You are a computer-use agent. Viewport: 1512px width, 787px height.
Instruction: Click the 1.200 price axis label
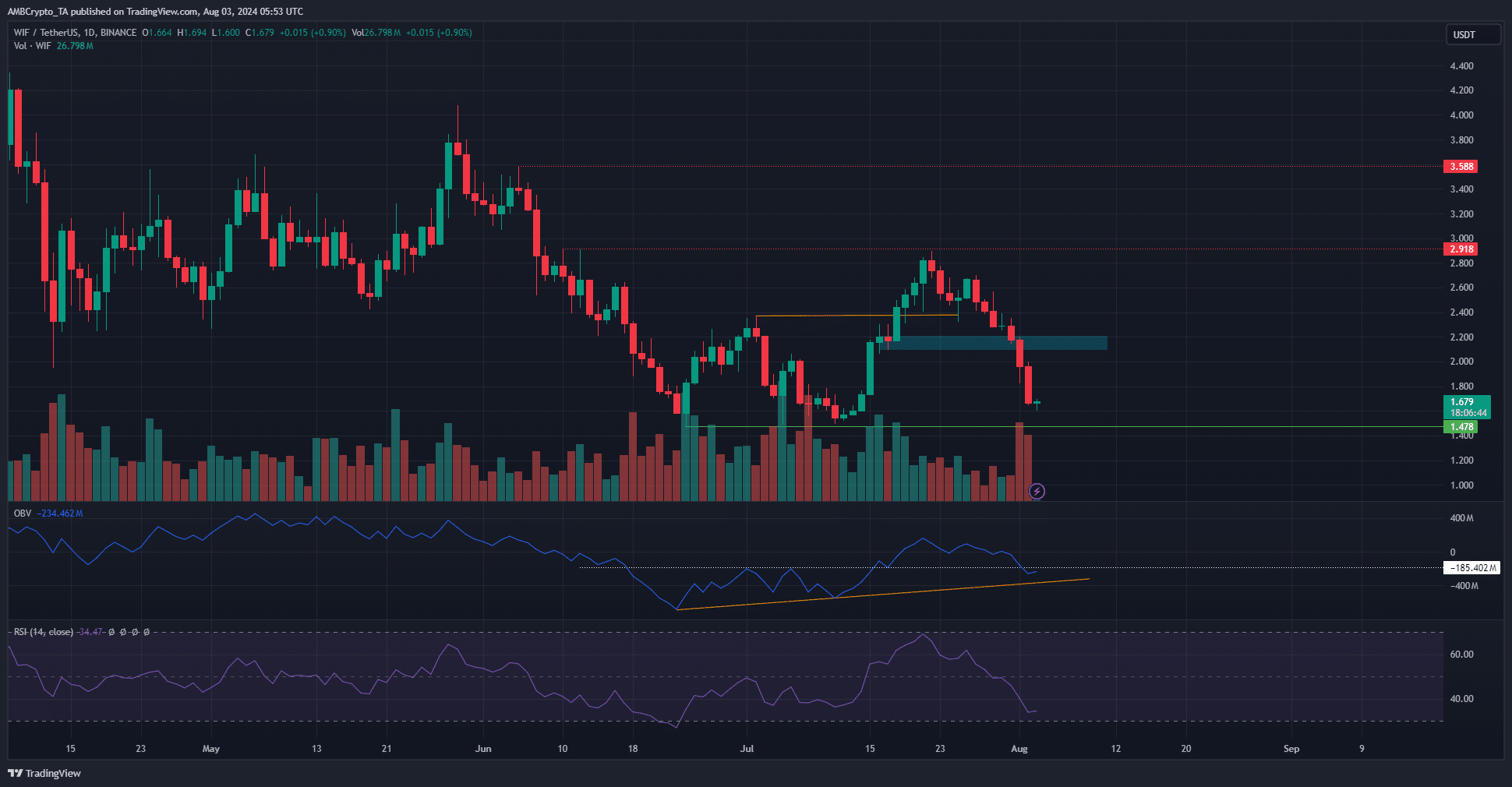click(1461, 461)
